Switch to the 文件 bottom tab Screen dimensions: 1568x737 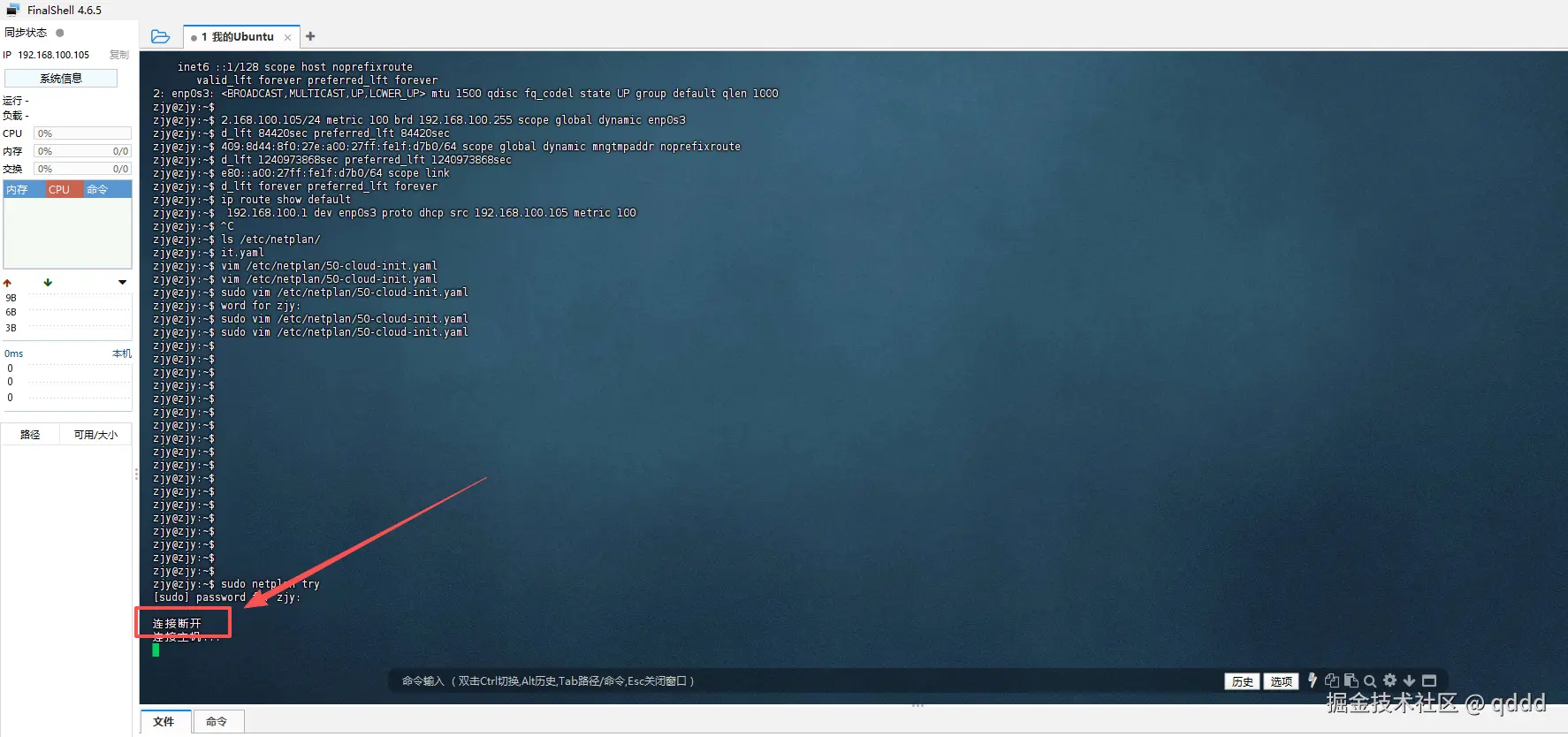pos(164,722)
